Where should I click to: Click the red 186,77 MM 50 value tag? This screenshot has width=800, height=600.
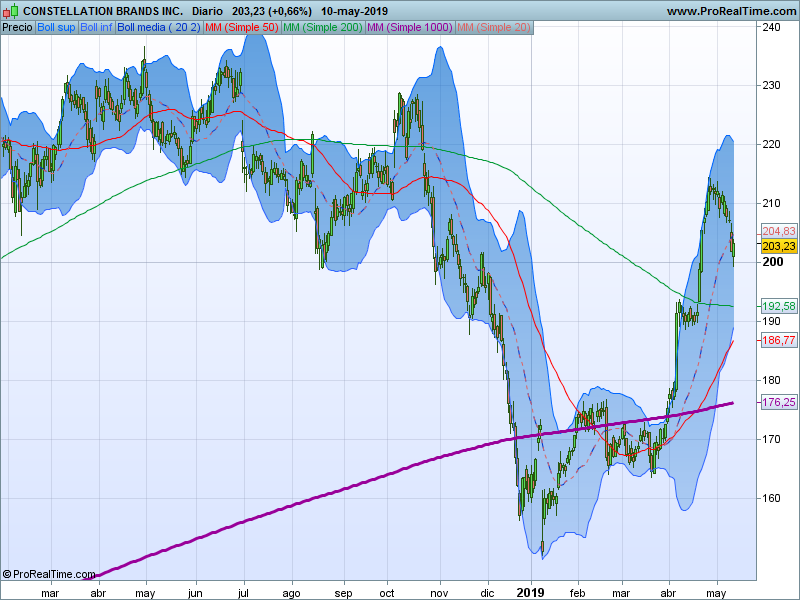coord(779,340)
